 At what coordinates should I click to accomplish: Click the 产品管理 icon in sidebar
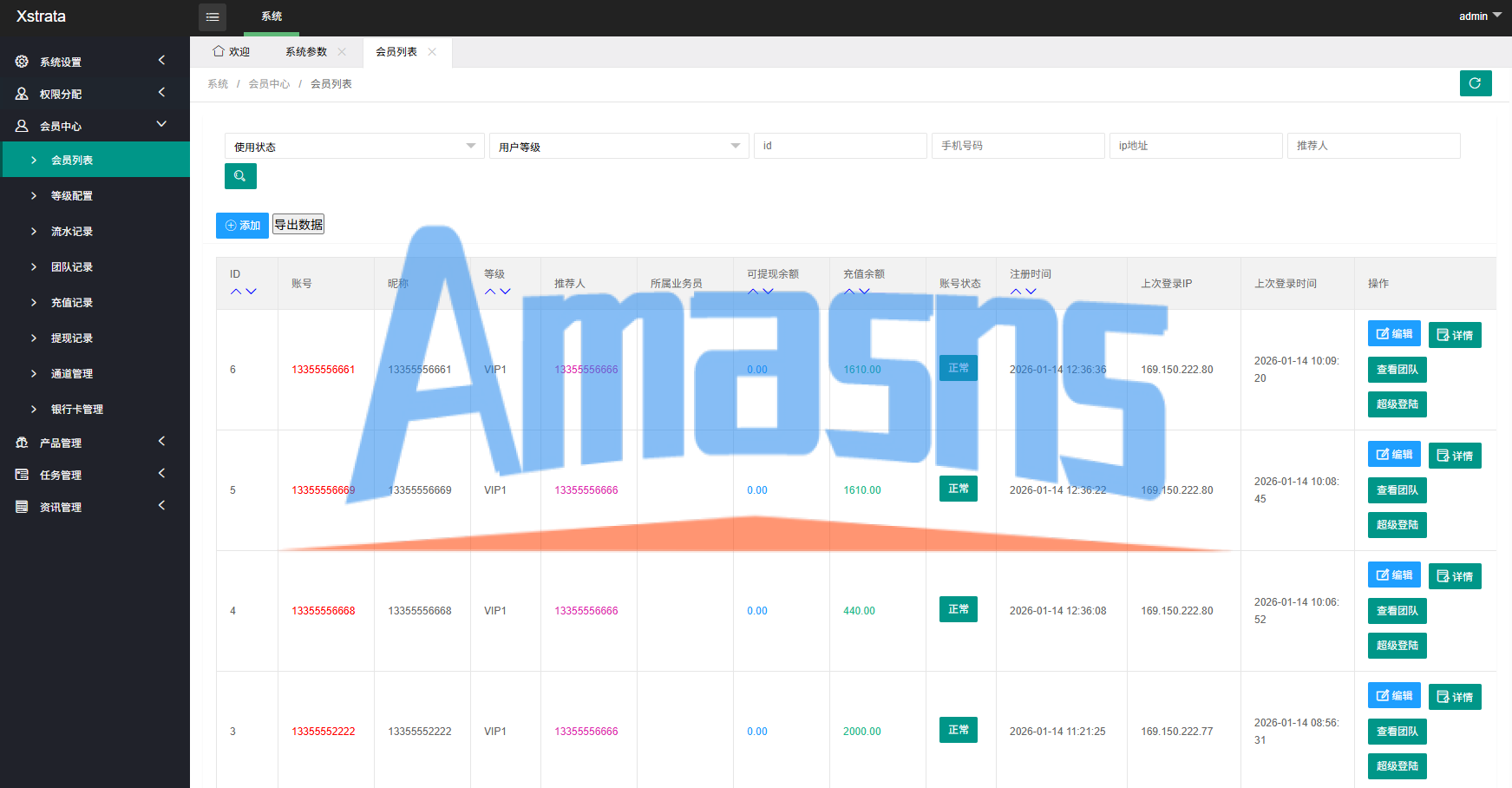pos(22,443)
